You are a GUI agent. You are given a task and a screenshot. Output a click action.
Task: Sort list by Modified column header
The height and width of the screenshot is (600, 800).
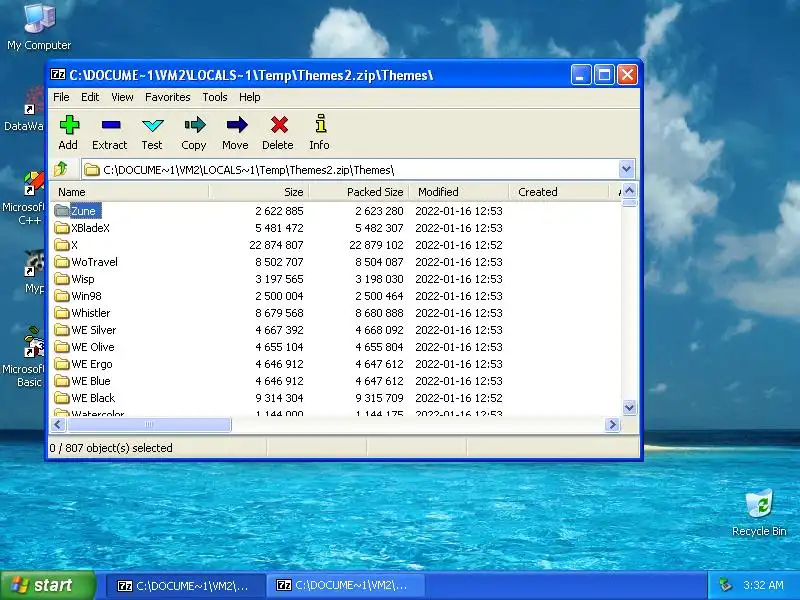tap(459, 192)
